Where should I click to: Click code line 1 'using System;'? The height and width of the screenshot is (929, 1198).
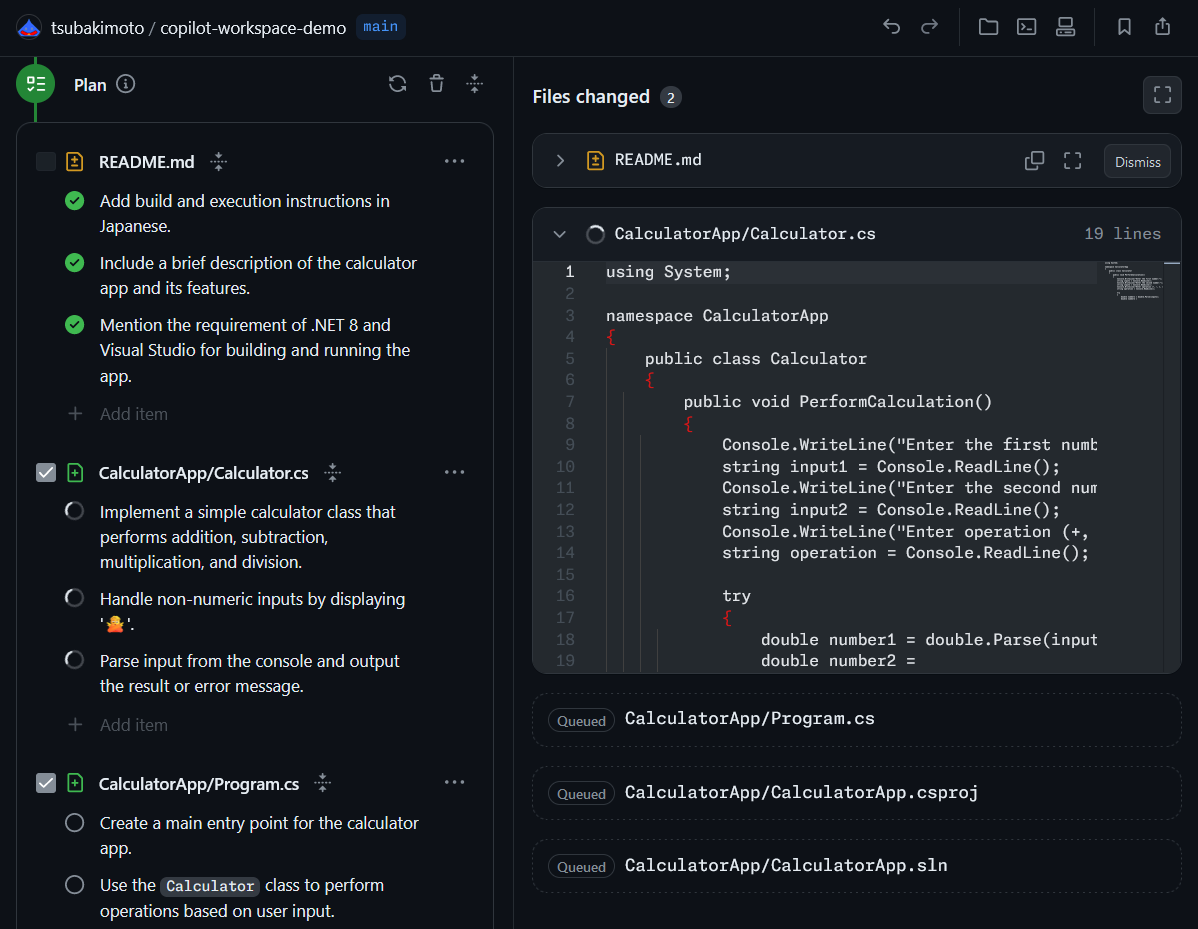[669, 272]
